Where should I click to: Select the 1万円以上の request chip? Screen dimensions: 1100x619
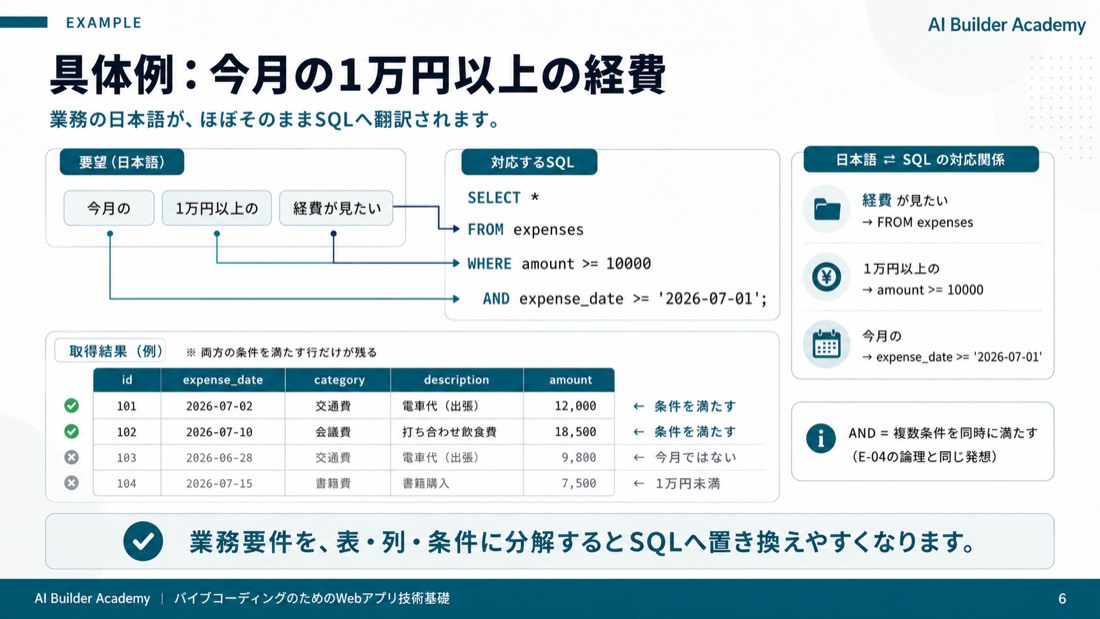pos(217,208)
